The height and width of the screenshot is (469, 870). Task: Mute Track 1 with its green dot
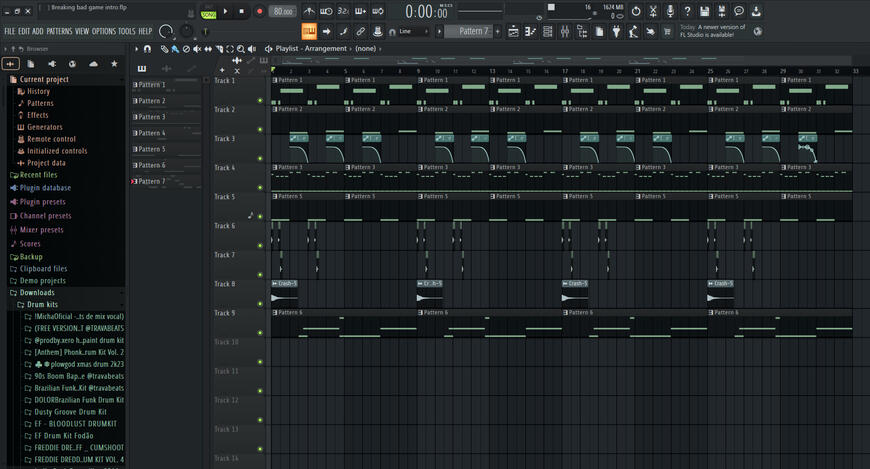[x=260, y=100]
